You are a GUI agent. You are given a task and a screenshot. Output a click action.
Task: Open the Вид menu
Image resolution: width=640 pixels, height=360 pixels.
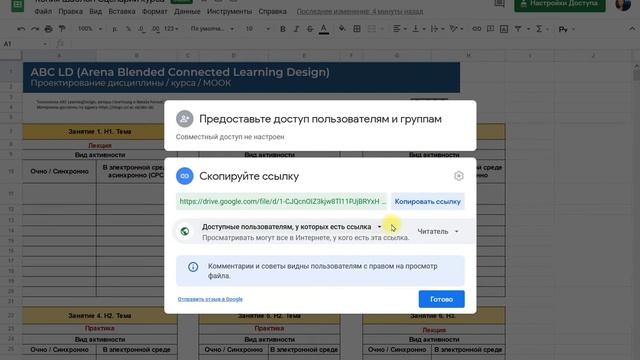(96, 11)
